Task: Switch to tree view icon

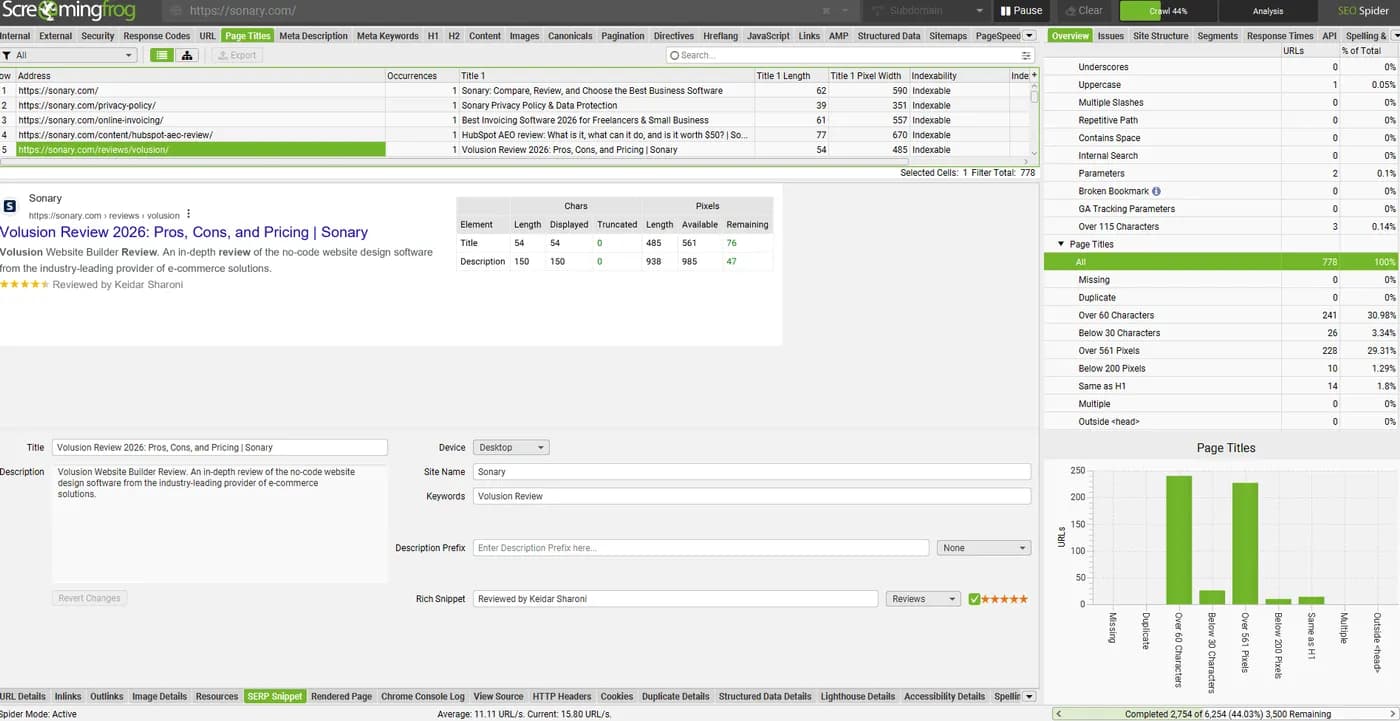Action: tap(187, 55)
